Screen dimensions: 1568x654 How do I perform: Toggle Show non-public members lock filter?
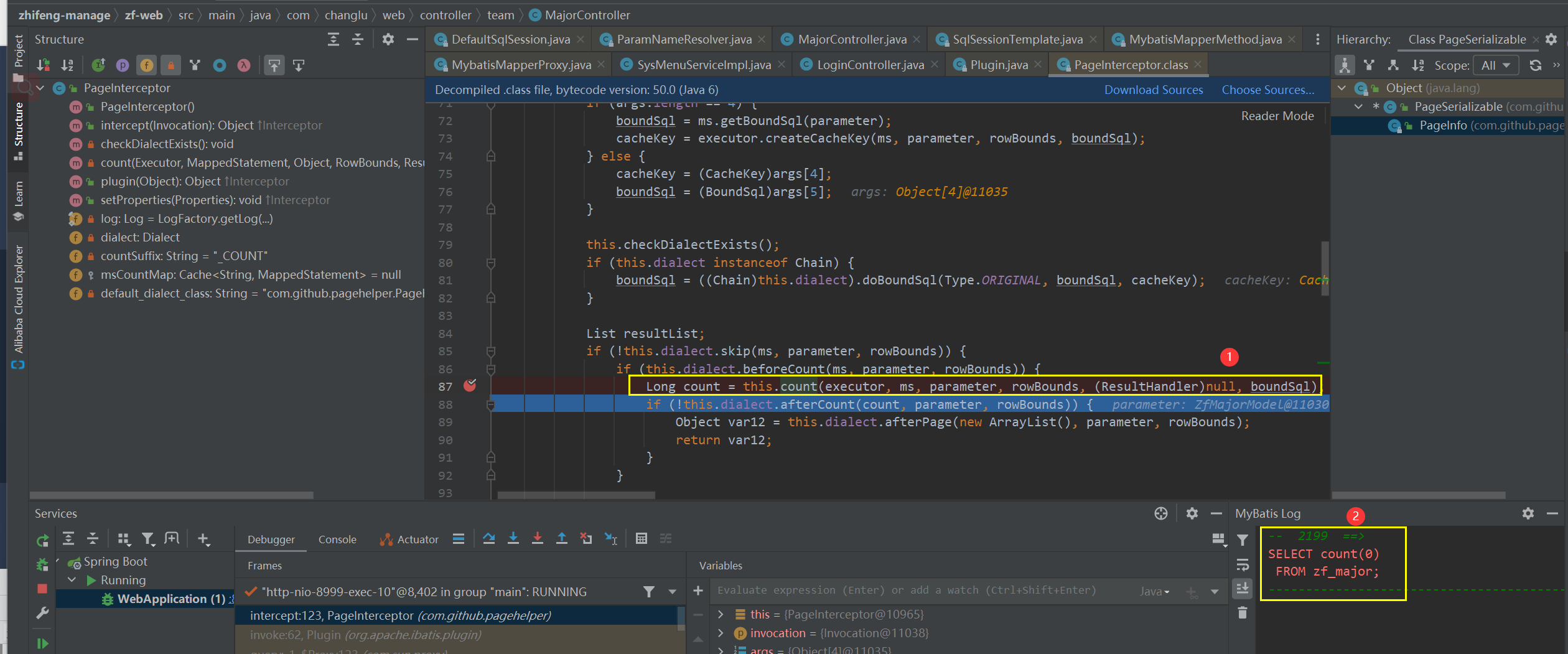(x=170, y=65)
